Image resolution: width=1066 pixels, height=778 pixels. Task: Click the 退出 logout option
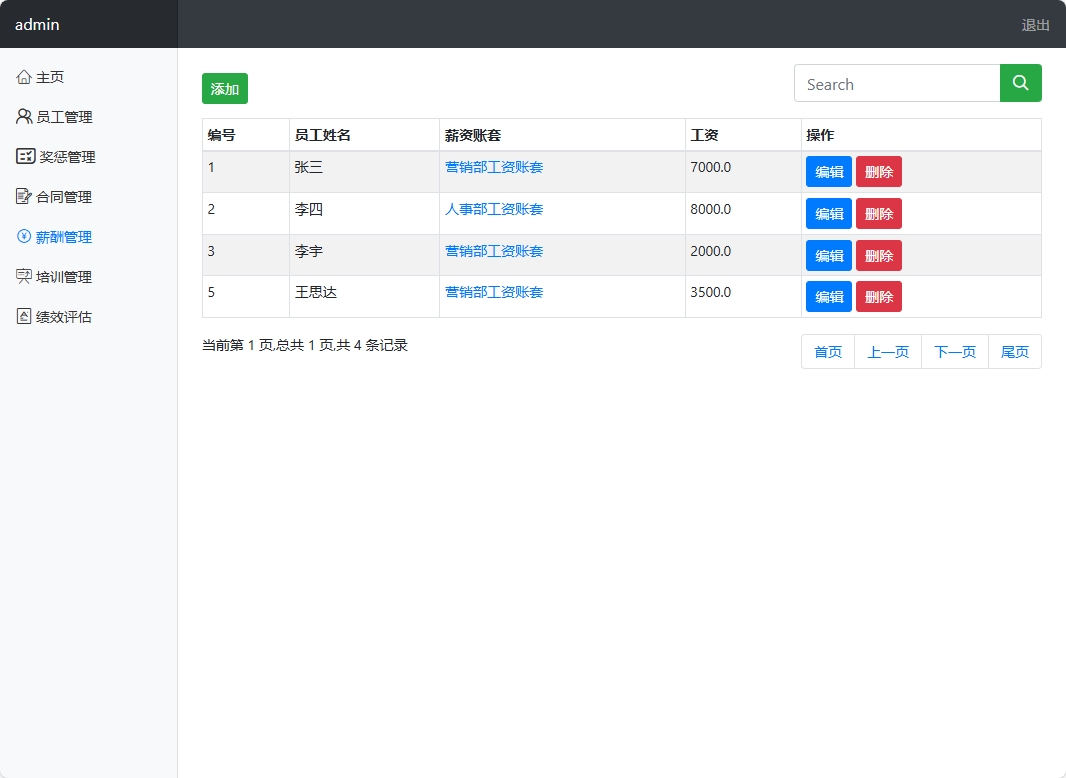[1035, 24]
